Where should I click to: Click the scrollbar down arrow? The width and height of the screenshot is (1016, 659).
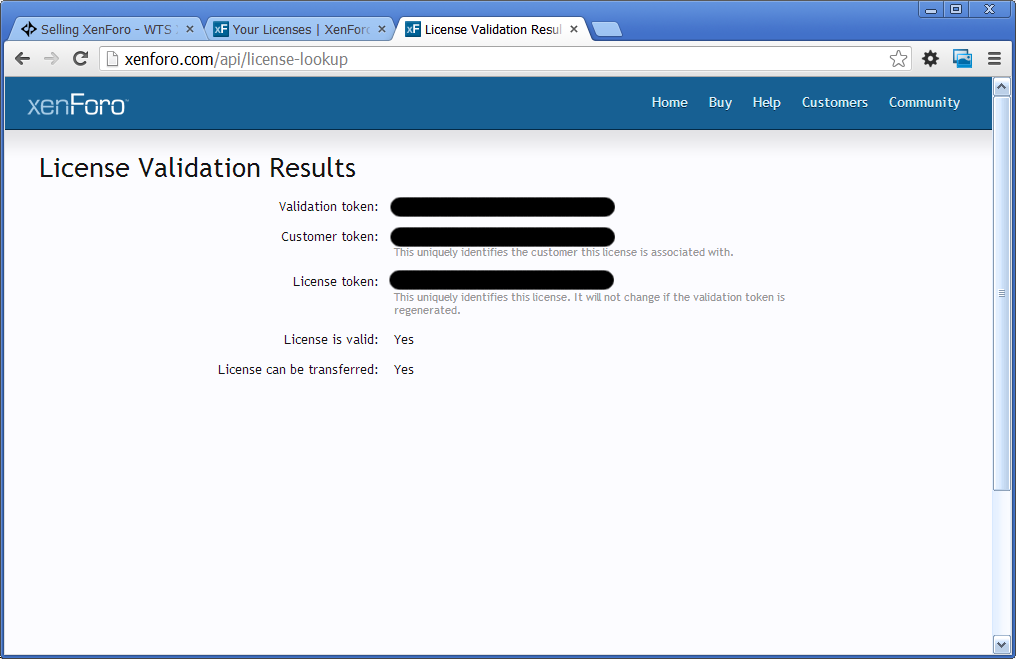(x=1001, y=645)
